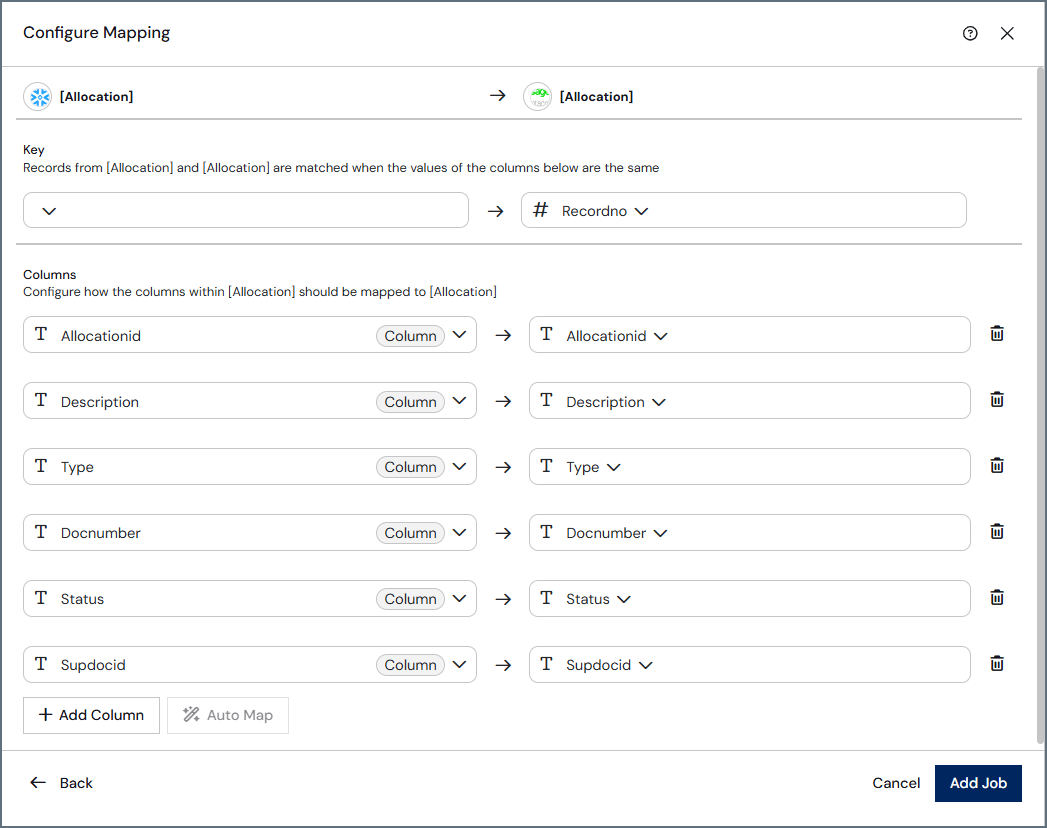The width and height of the screenshot is (1047, 828).
Task: Click Column badge in Description row
Action: (410, 402)
